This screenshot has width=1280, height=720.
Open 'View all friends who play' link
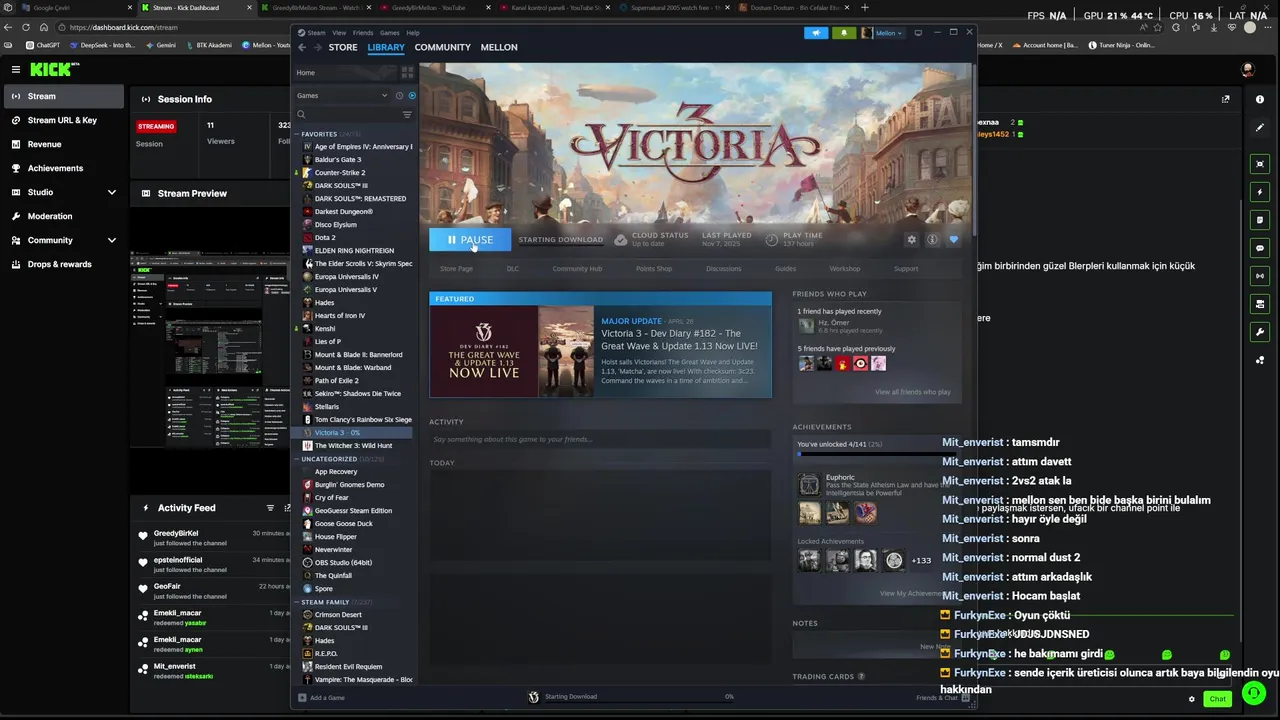pos(912,392)
